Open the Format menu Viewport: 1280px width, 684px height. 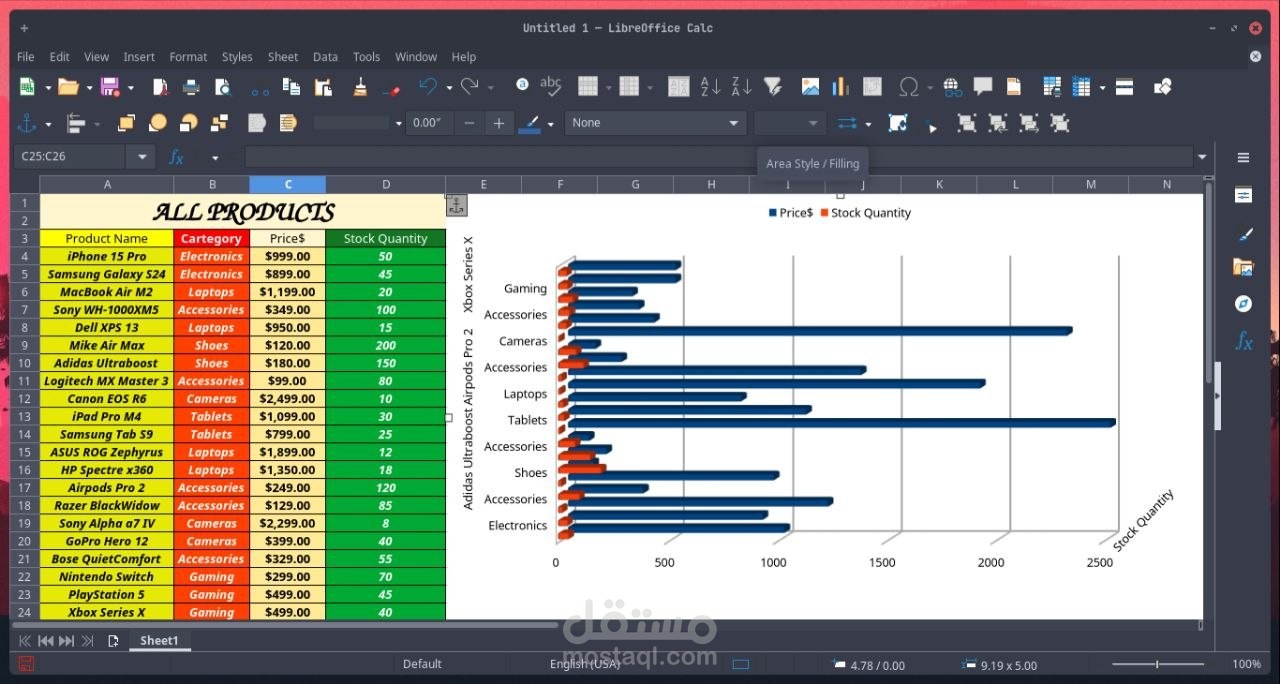(x=188, y=57)
